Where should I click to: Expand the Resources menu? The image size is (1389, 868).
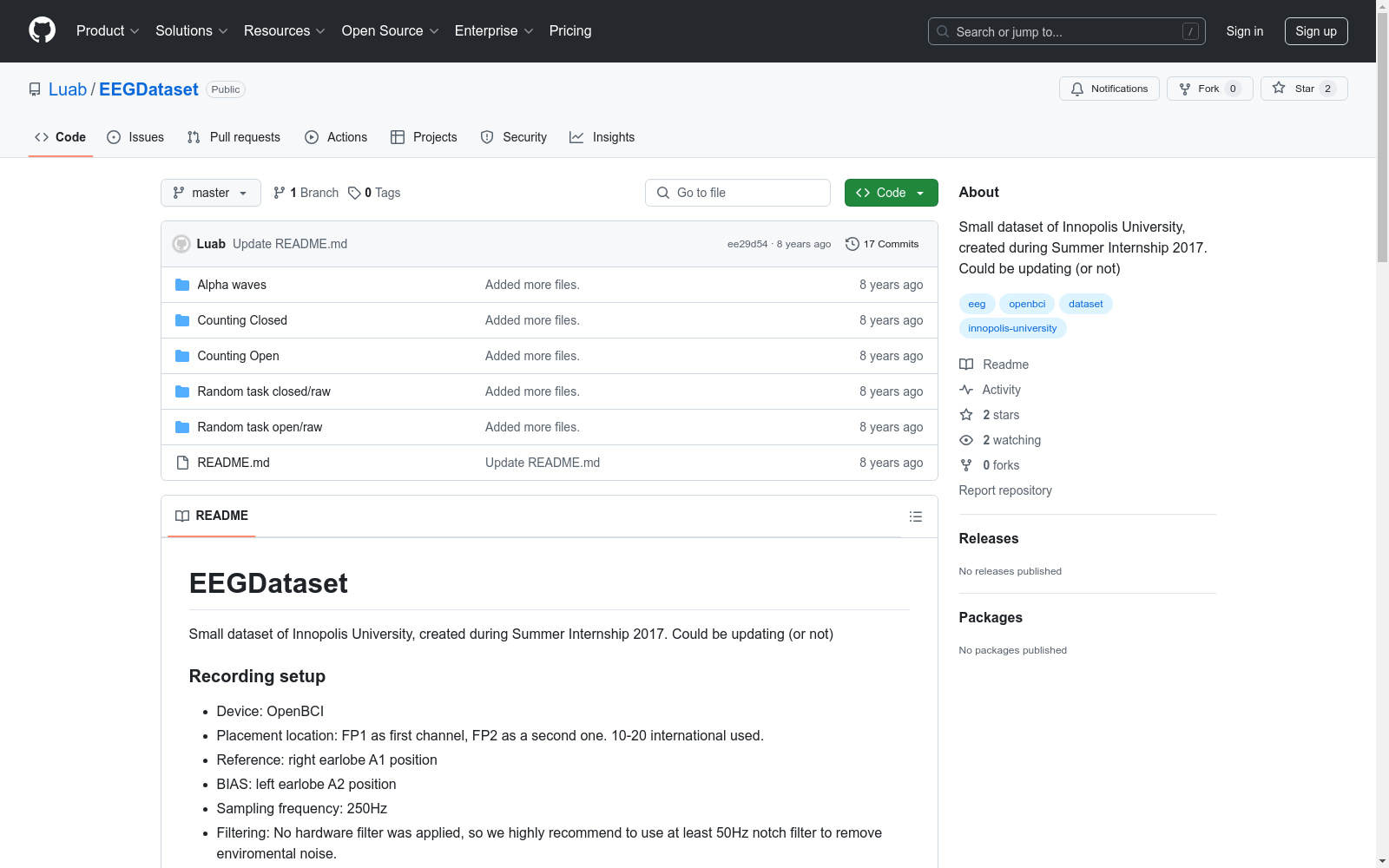[x=285, y=30]
